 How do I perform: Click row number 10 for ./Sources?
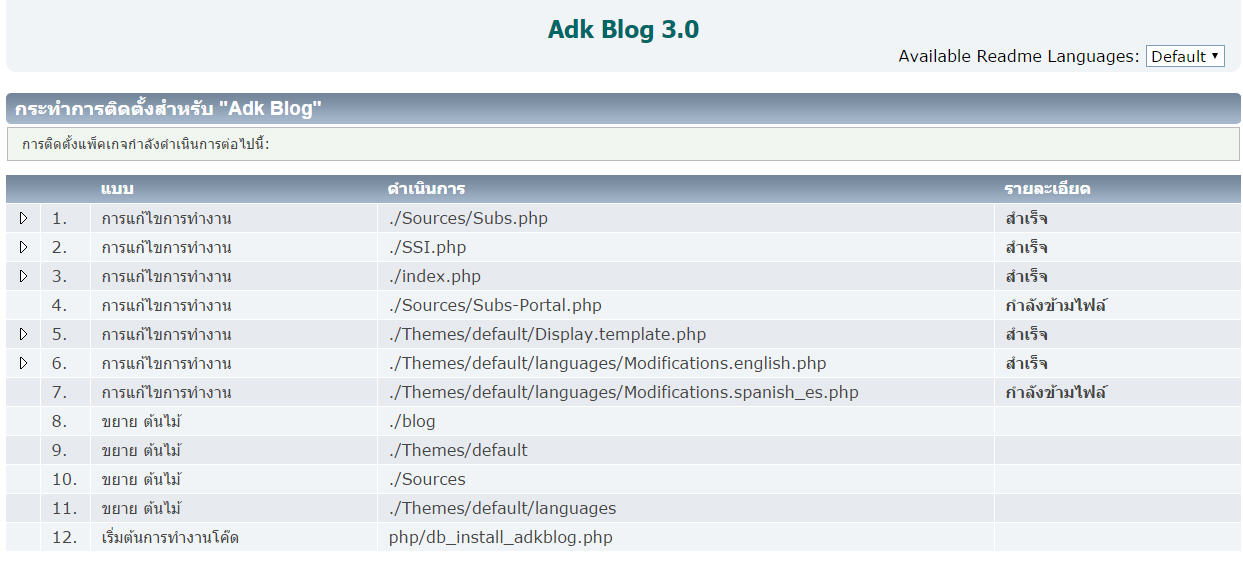tap(64, 479)
